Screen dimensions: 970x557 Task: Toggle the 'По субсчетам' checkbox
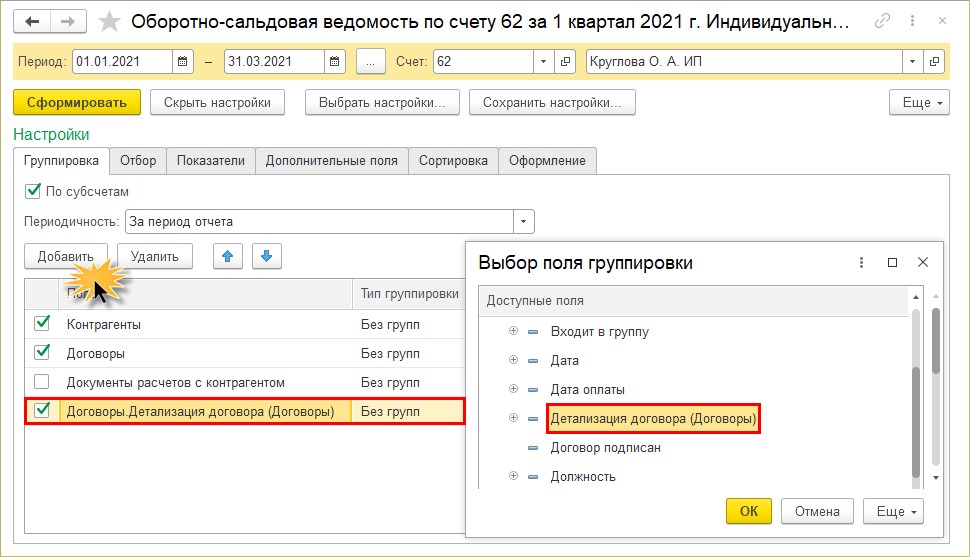click(x=33, y=191)
